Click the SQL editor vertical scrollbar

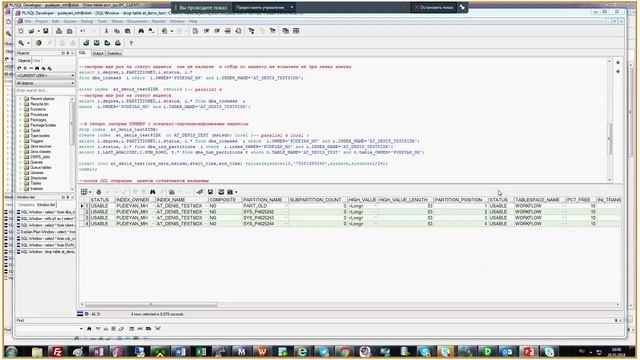click(x=610, y=120)
